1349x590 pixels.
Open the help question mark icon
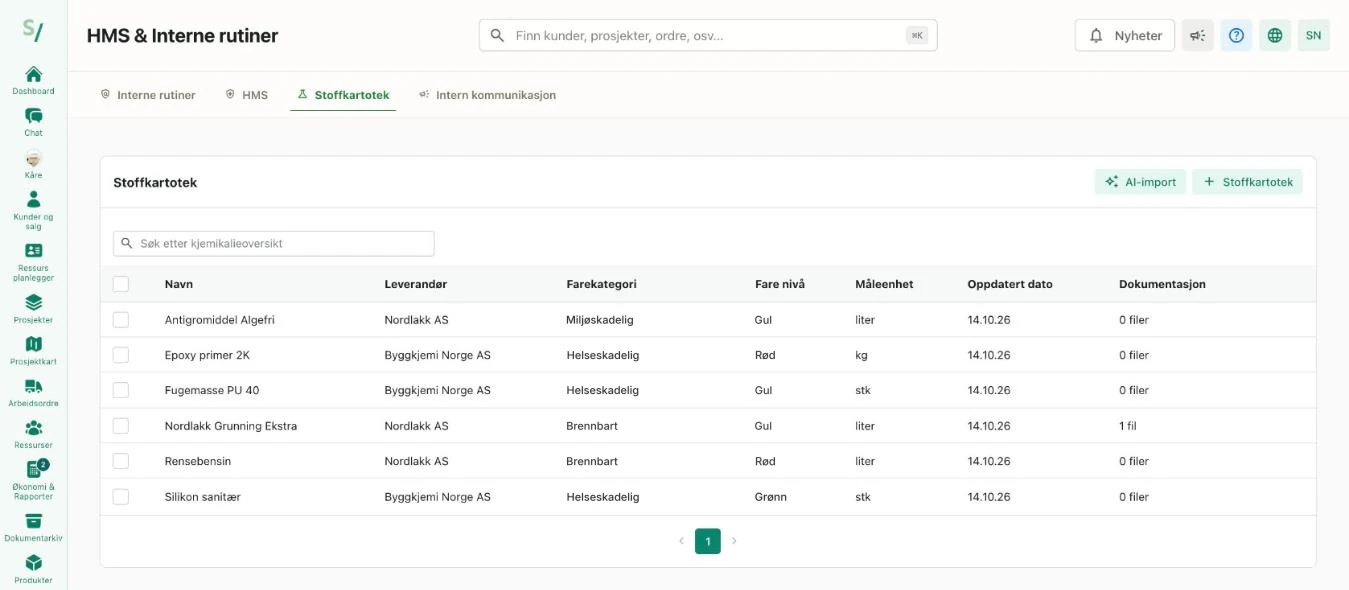1236,35
